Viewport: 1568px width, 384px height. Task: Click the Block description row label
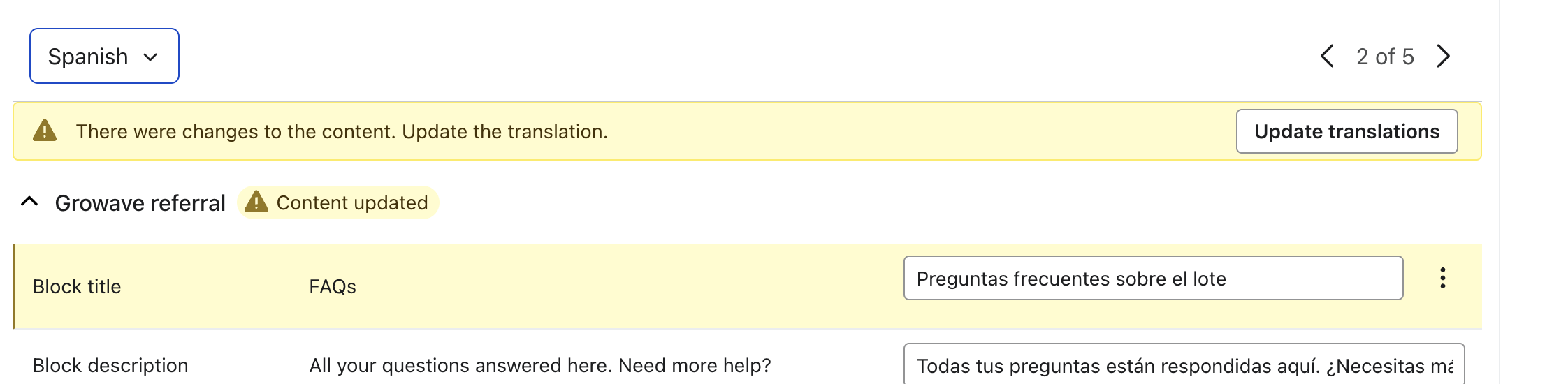point(110,365)
